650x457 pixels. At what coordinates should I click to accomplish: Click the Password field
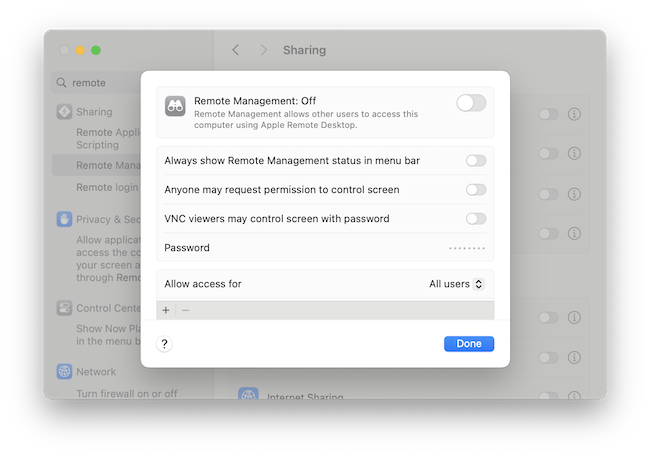coord(466,248)
